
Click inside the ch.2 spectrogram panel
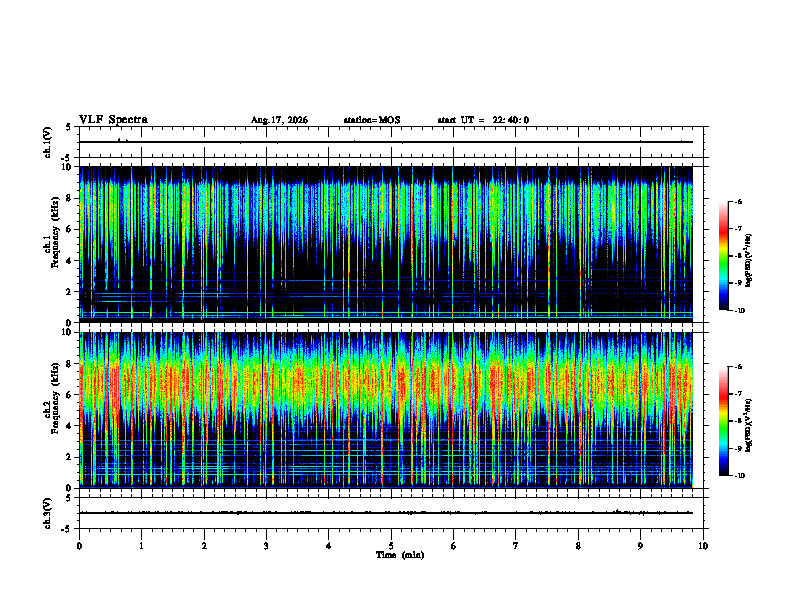[386, 410]
